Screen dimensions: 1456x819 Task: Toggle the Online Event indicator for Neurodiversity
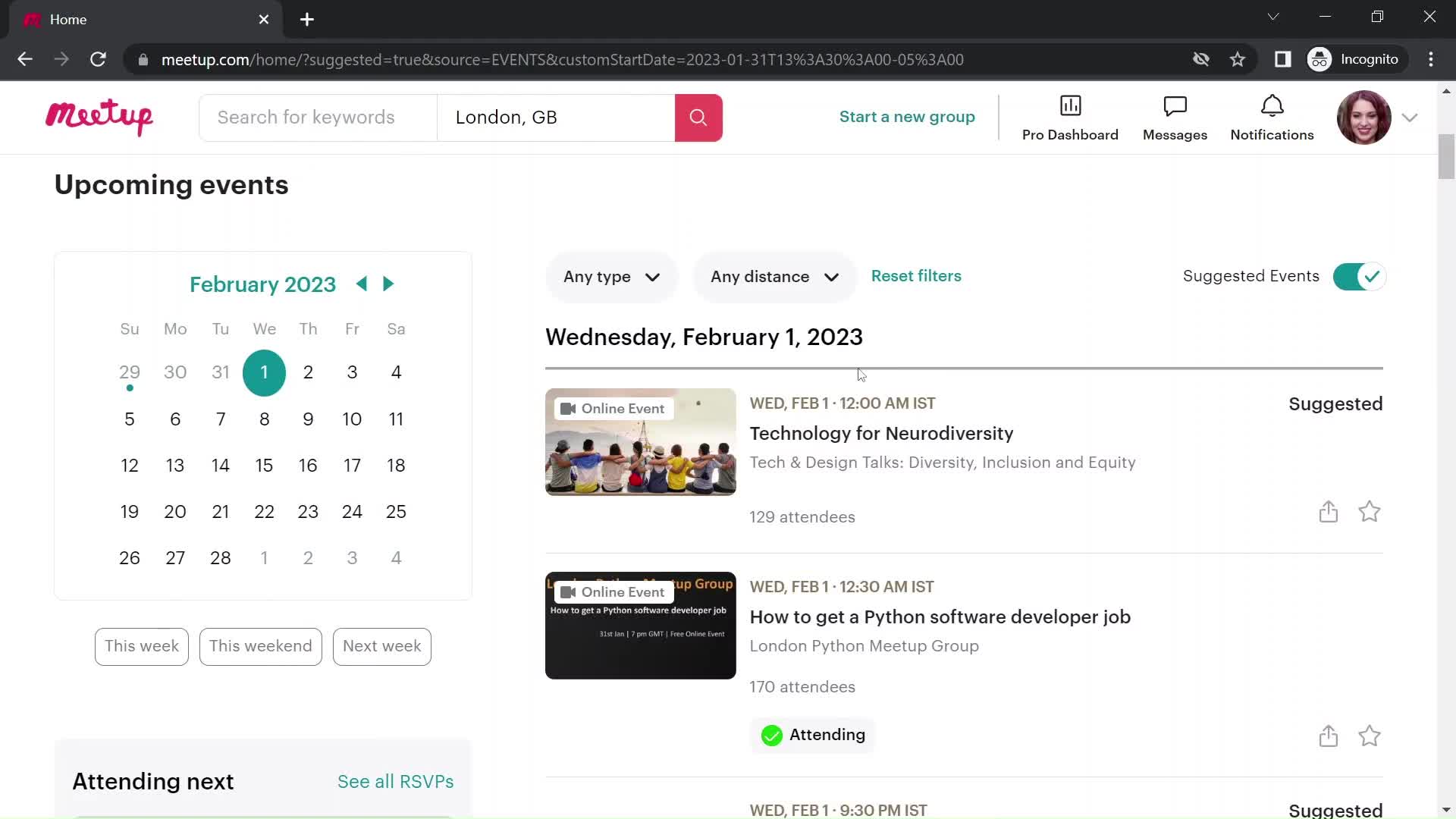[613, 407]
